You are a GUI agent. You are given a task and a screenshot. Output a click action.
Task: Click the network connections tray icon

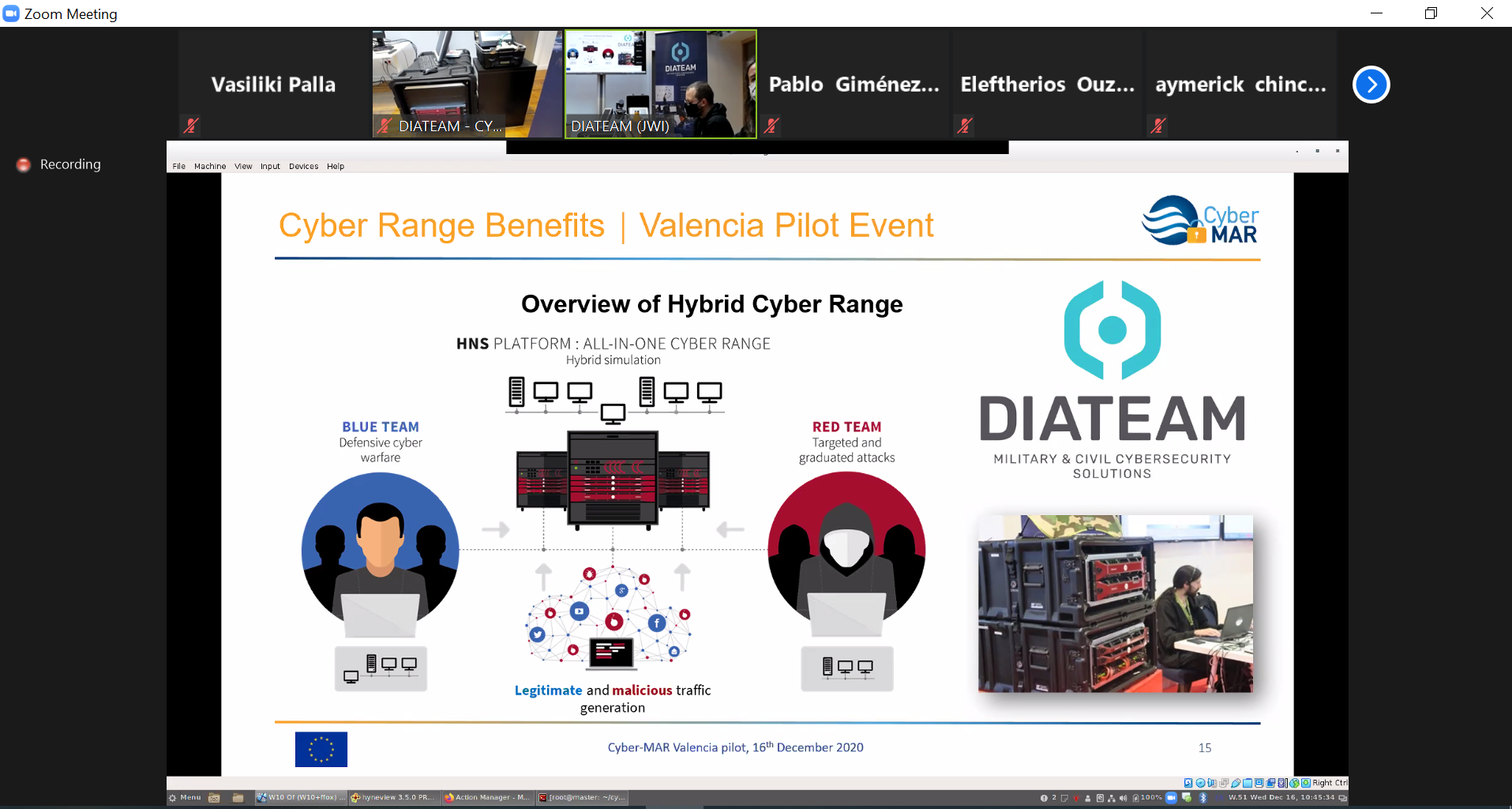click(1111, 798)
